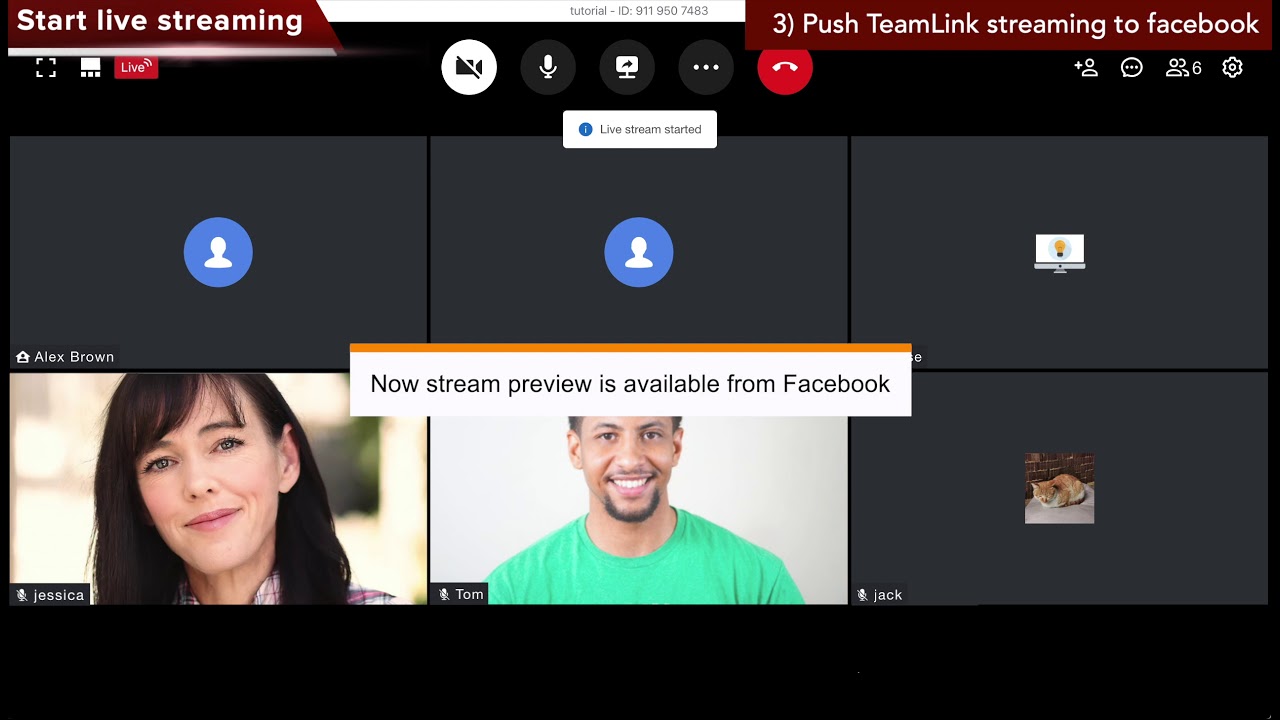
Task: Click the red Live streaming indicator
Action: point(136,67)
